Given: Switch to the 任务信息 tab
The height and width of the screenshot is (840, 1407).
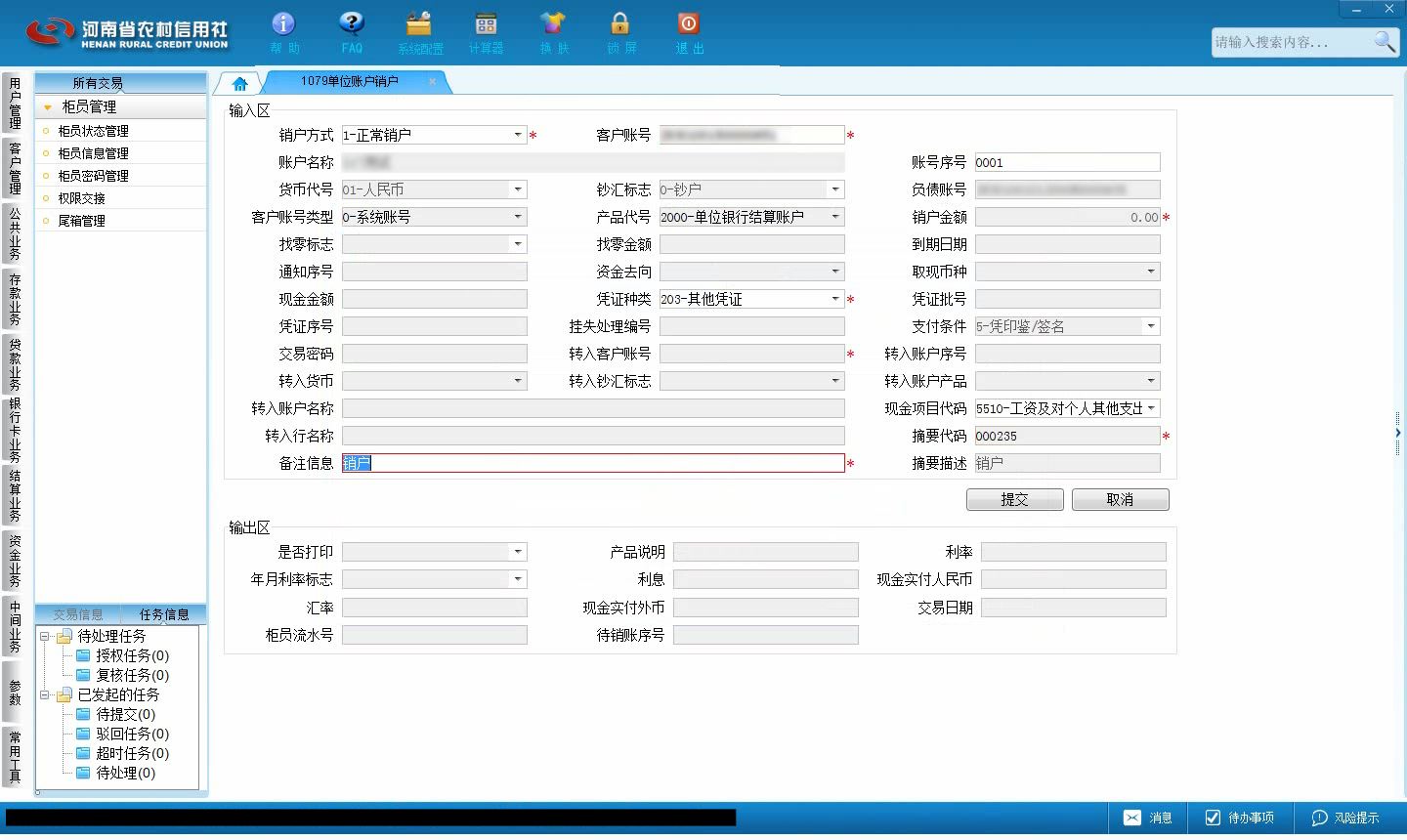Looking at the screenshot, I should (164, 614).
